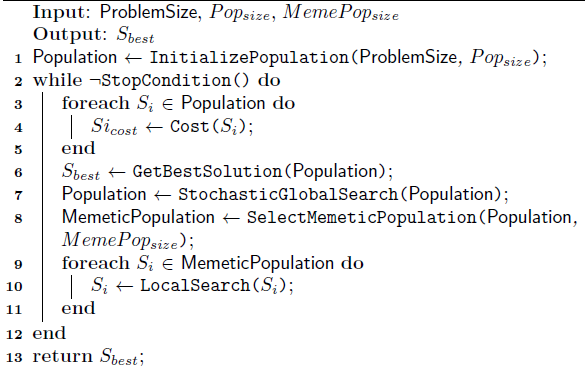This screenshot has height=368, width=585.
Task: Click 'return' keyword on last line
Action: click(x=62, y=356)
